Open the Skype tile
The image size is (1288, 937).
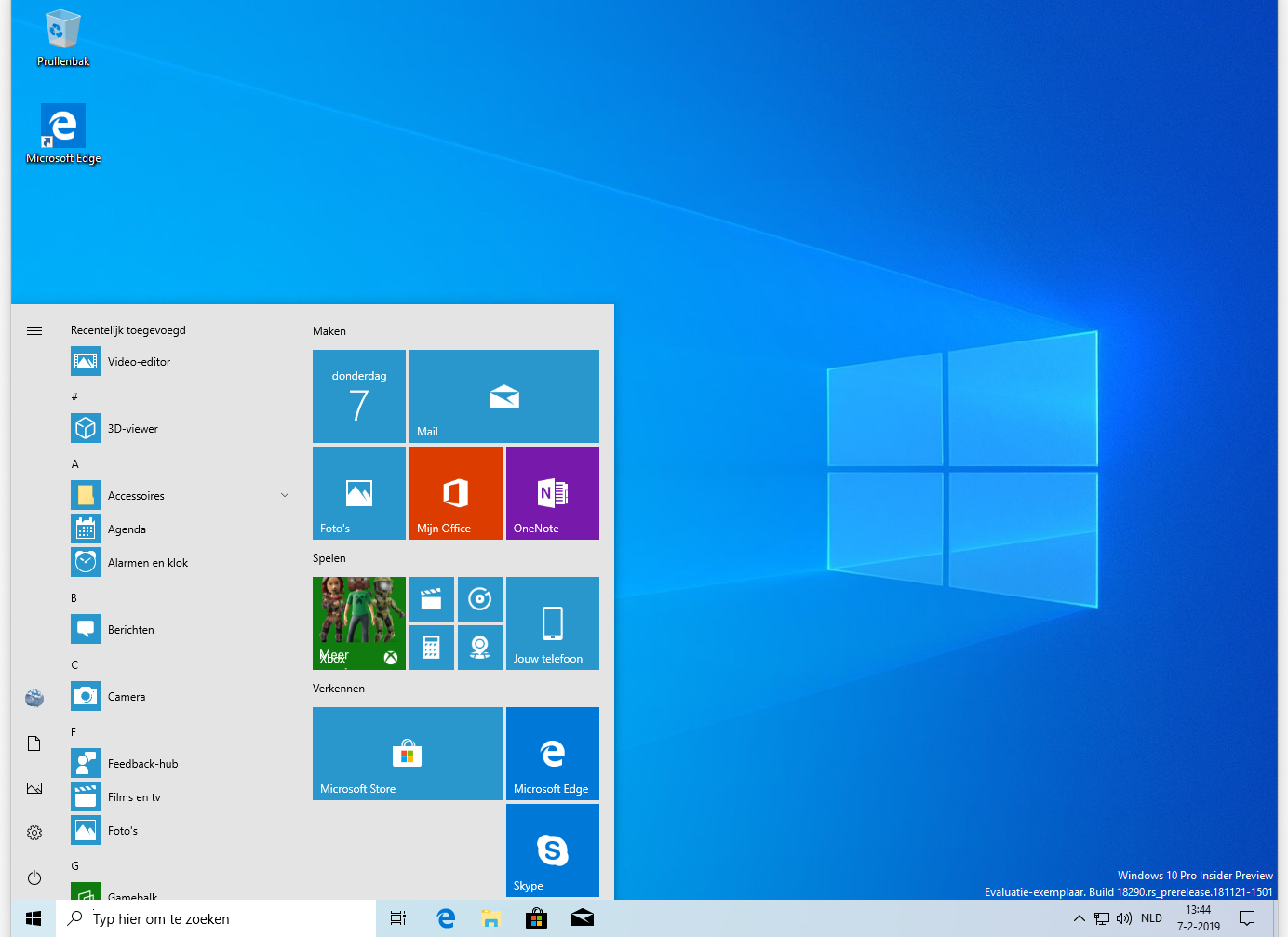point(552,850)
